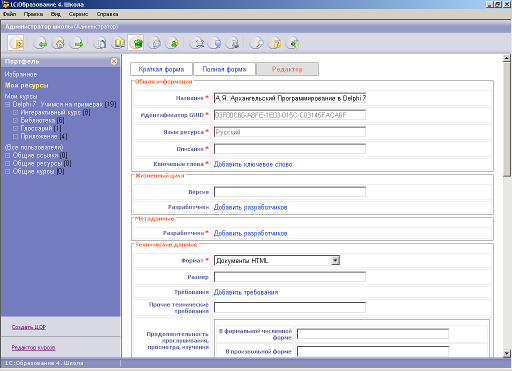Click the green Forward arrow icon
The height and width of the screenshot is (371, 512).
(x=77, y=43)
